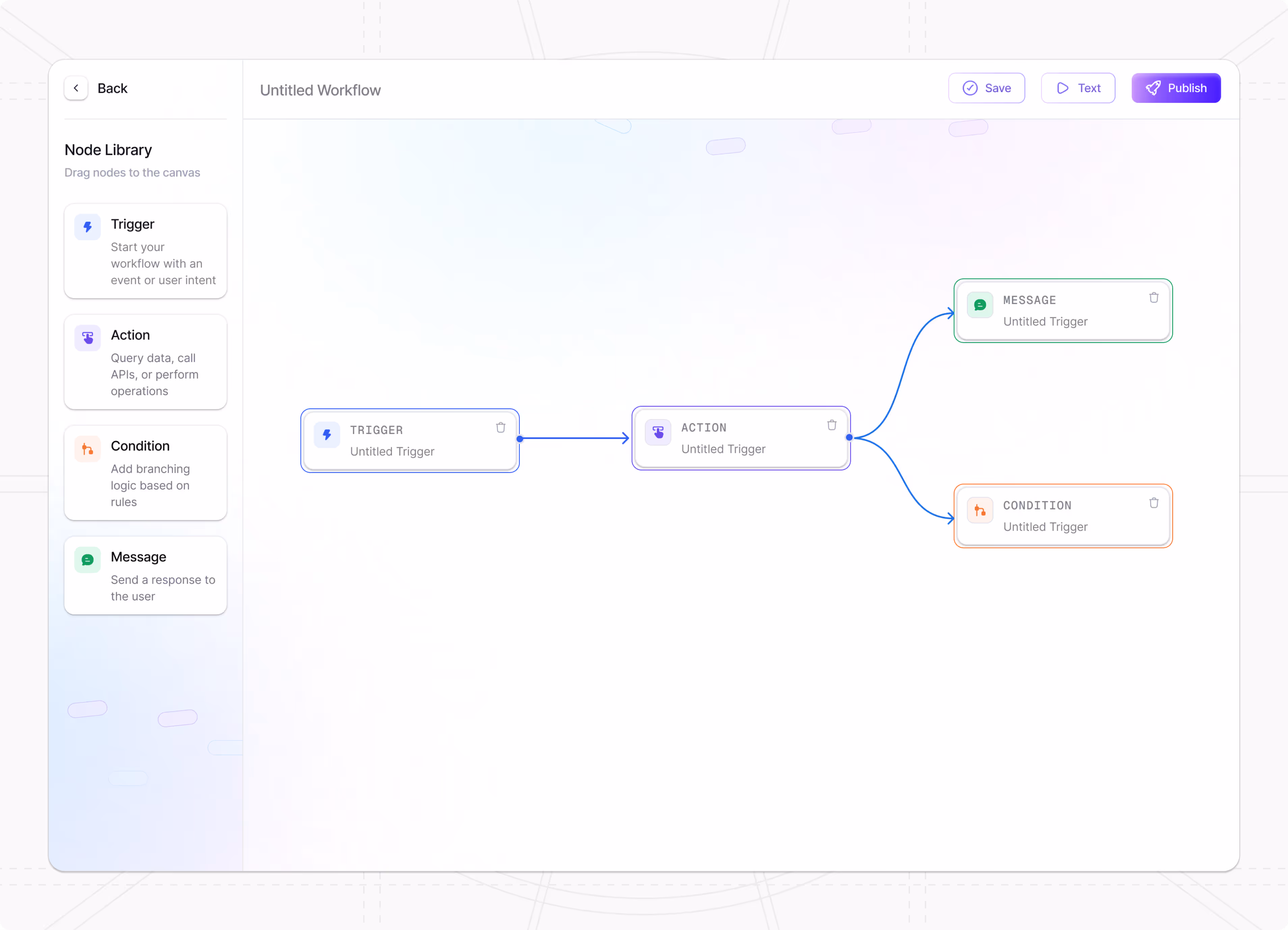
Task: Click the orange Condition branch icon in library
Action: coord(87,449)
